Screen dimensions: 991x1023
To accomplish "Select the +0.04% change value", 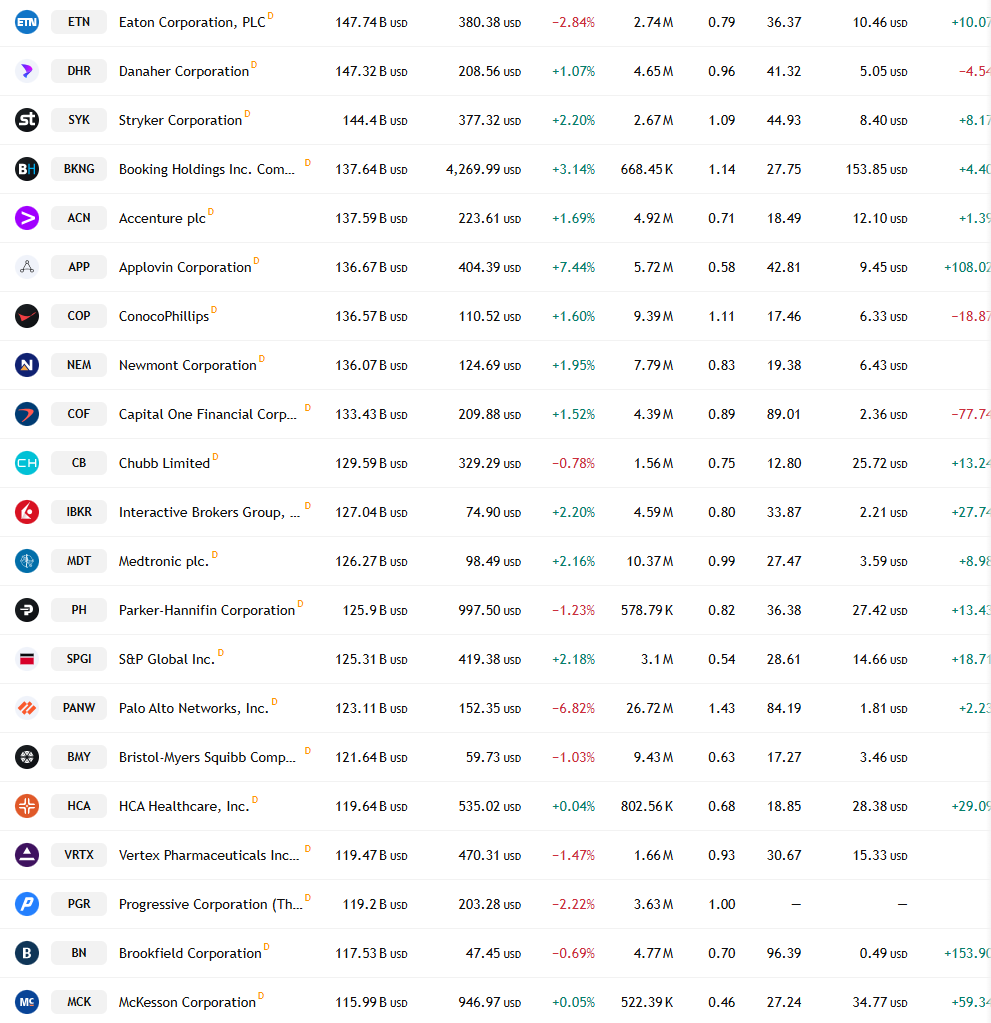I will [x=573, y=806].
